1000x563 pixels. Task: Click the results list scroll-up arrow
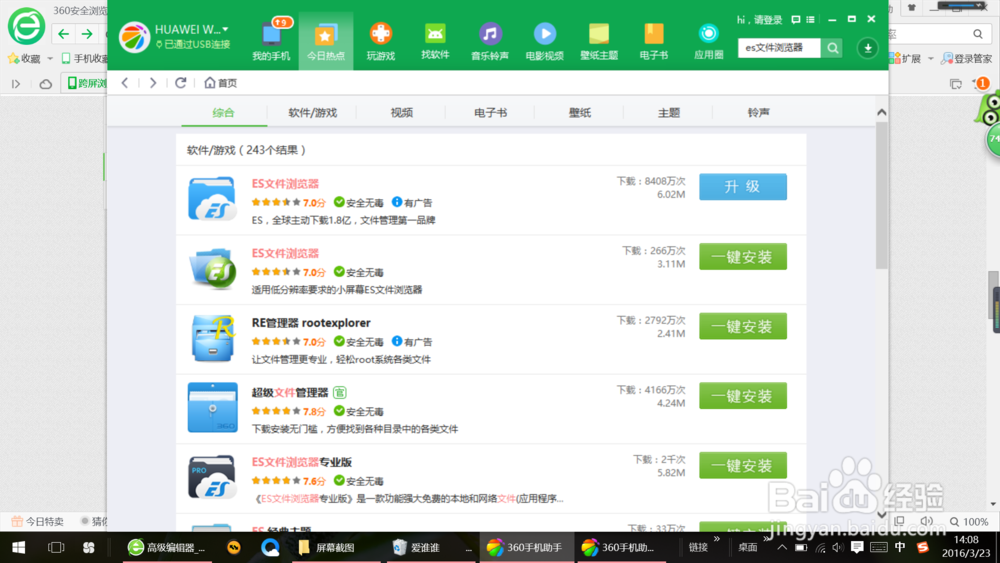click(881, 112)
